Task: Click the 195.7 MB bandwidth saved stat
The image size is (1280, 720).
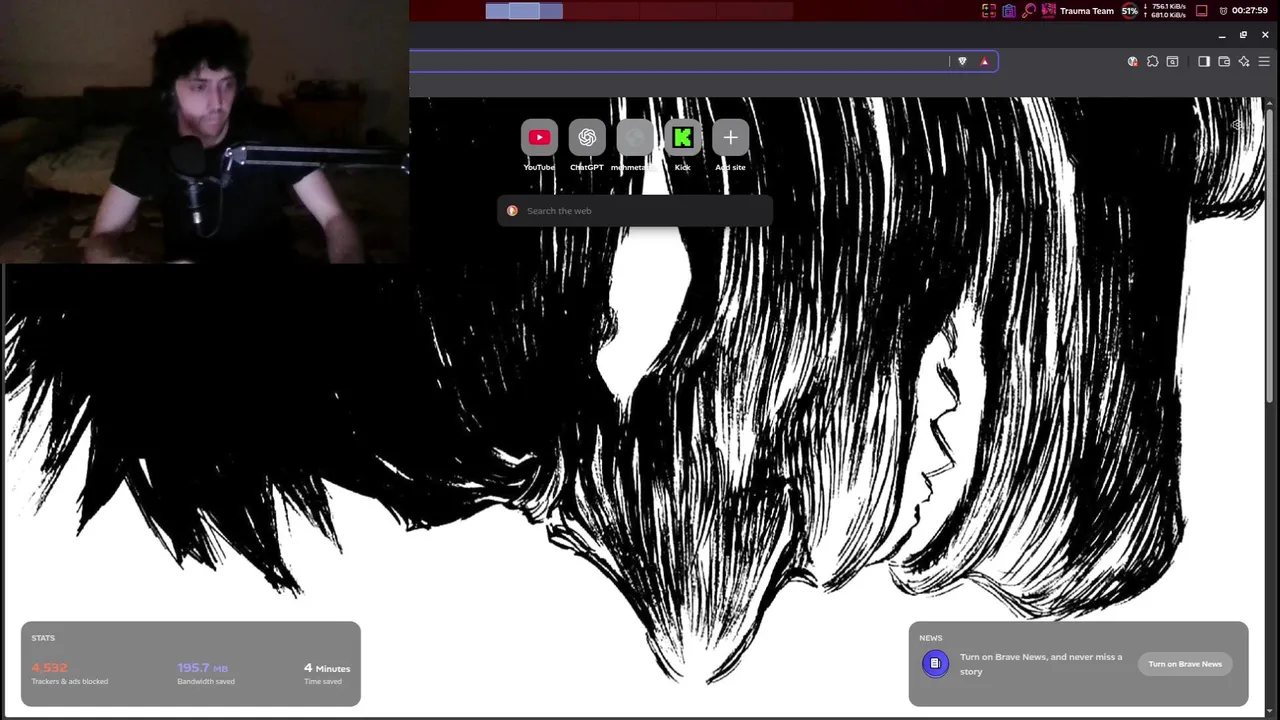Action: [x=206, y=673]
